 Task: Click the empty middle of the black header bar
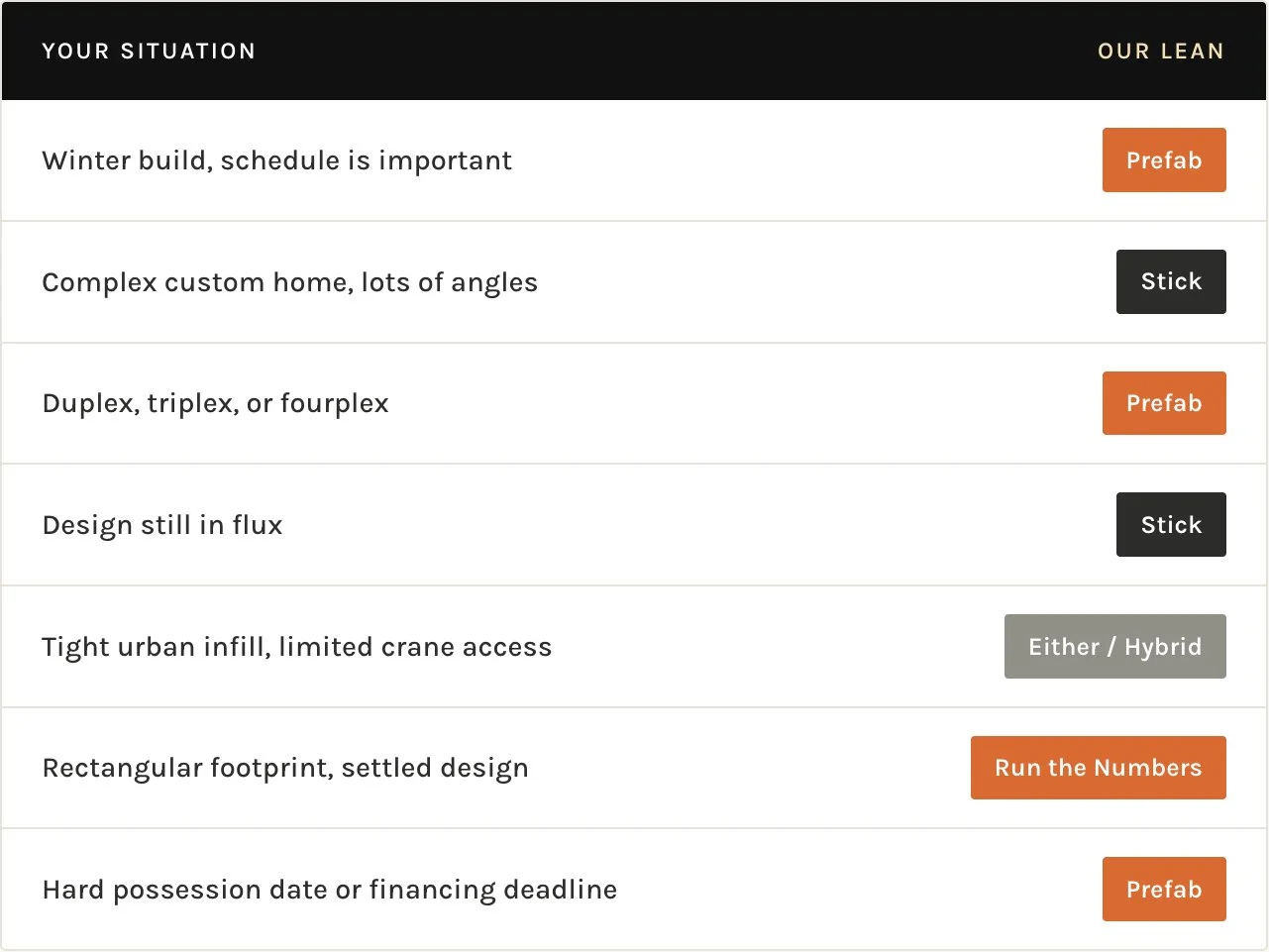(x=674, y=52)
